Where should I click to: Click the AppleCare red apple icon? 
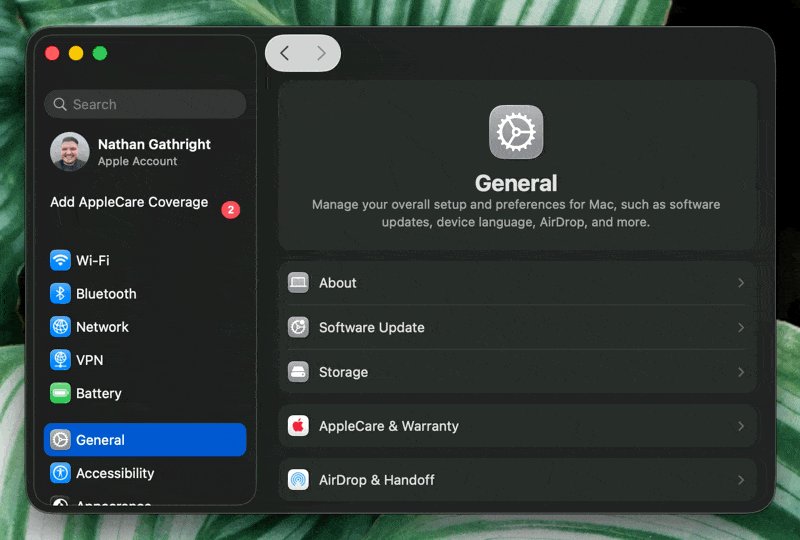point(298,426)
